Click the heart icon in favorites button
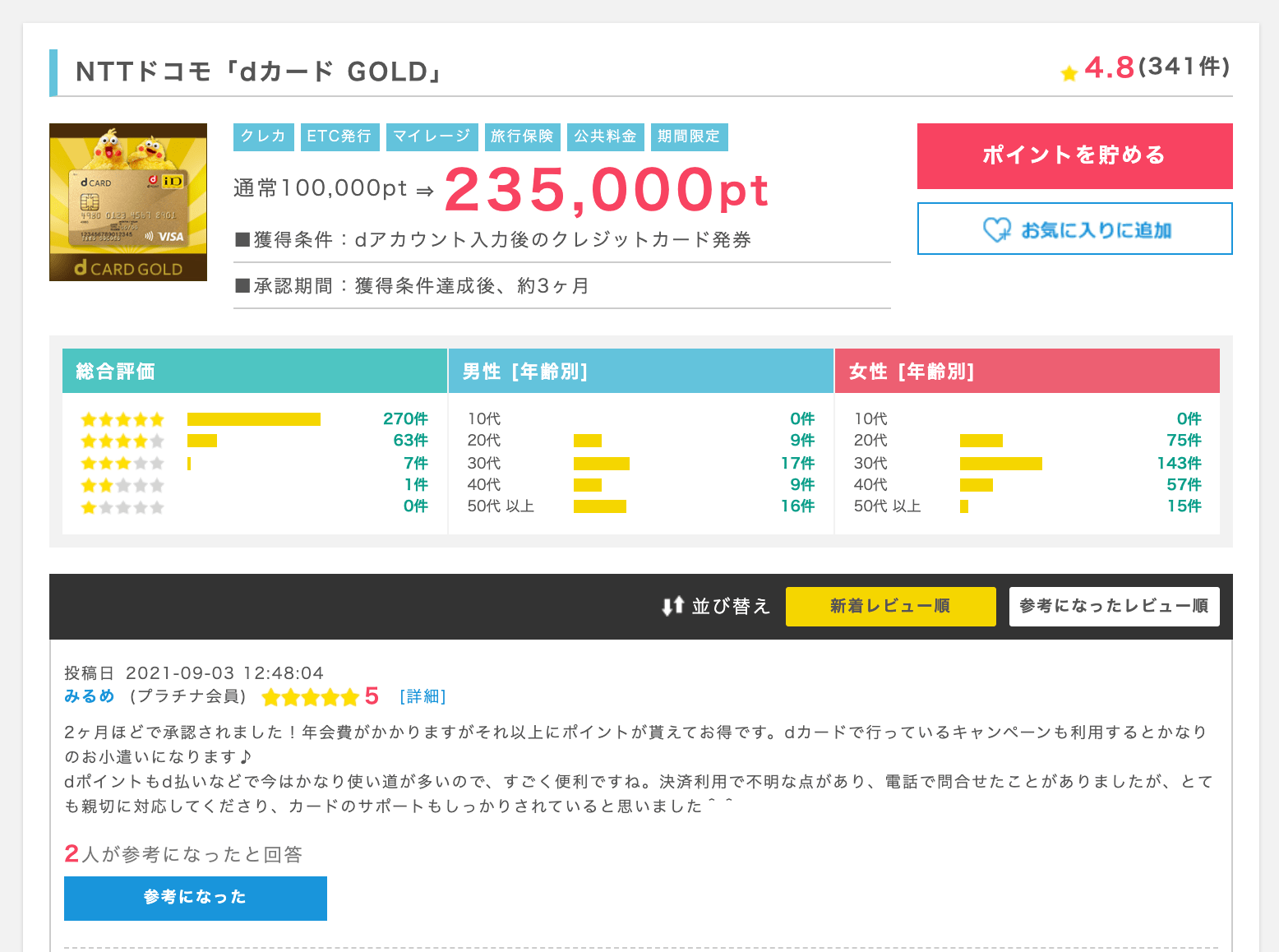This screenshot has width=1279, height=952. (997, 229)
